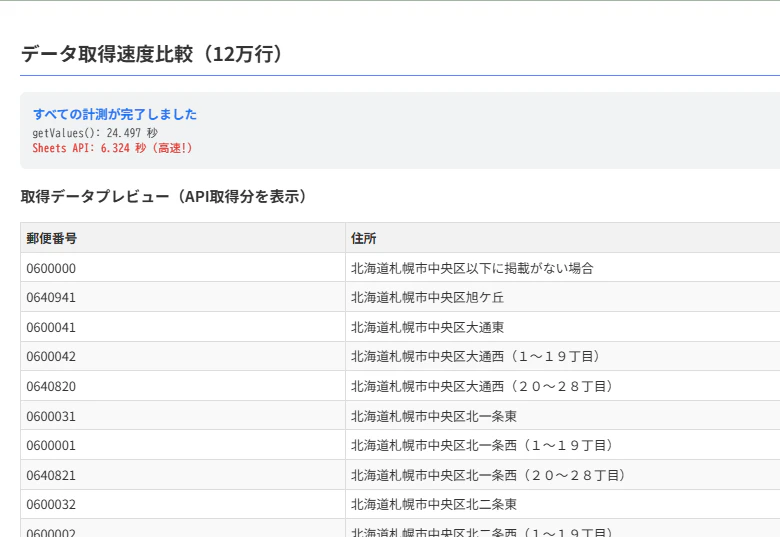The width and height of the screenshot is (780, 537).
Task: Select postal code cell 0640821
Action: click(183, 475)
